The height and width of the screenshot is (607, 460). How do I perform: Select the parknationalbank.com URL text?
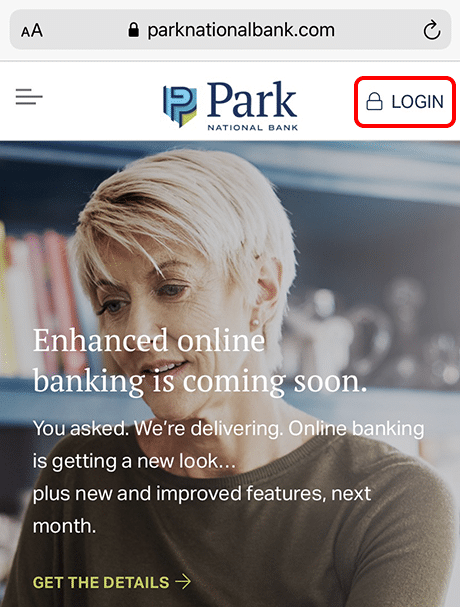point(241,30)
